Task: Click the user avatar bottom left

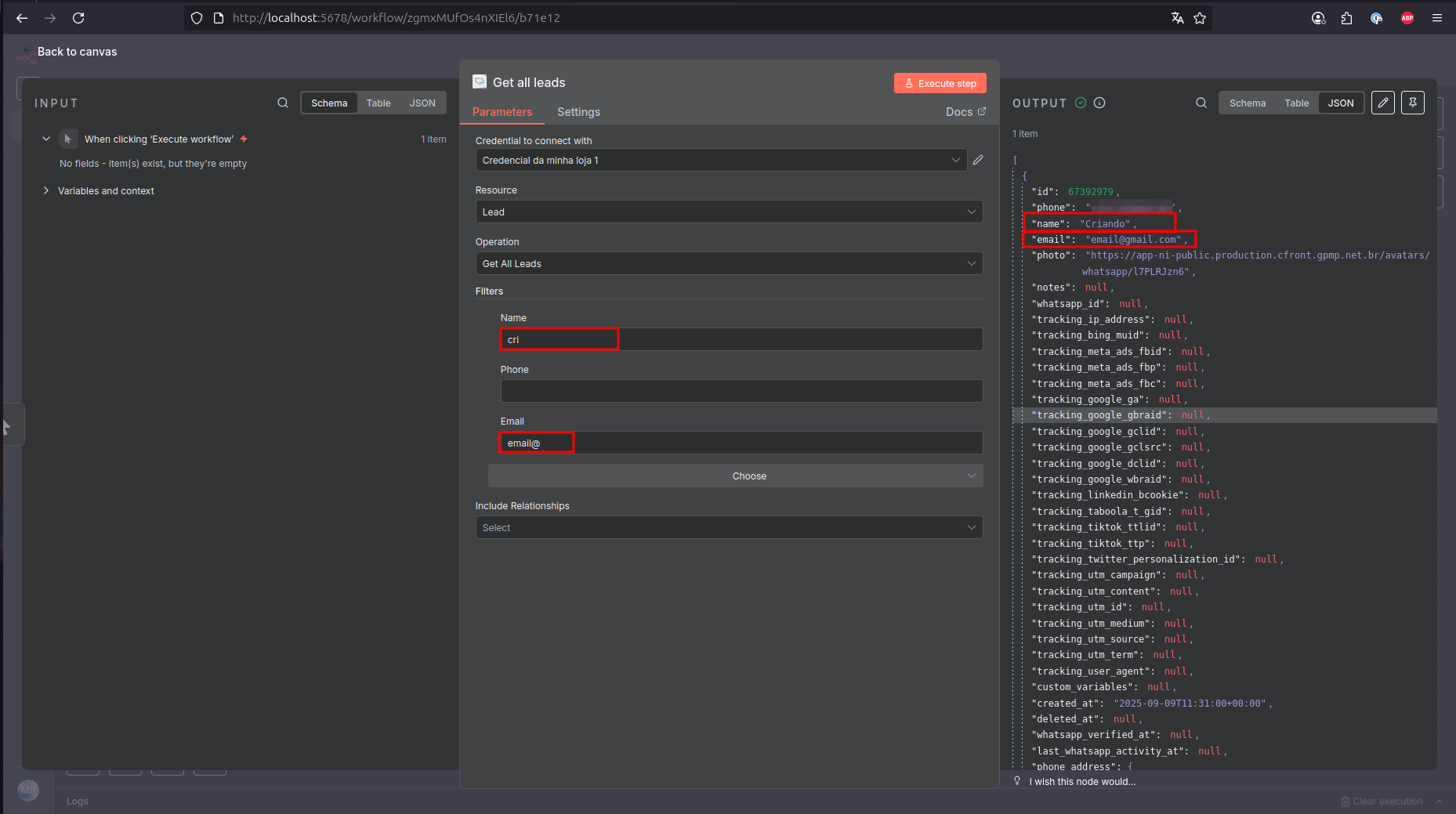Action: [x=28, y=790]
